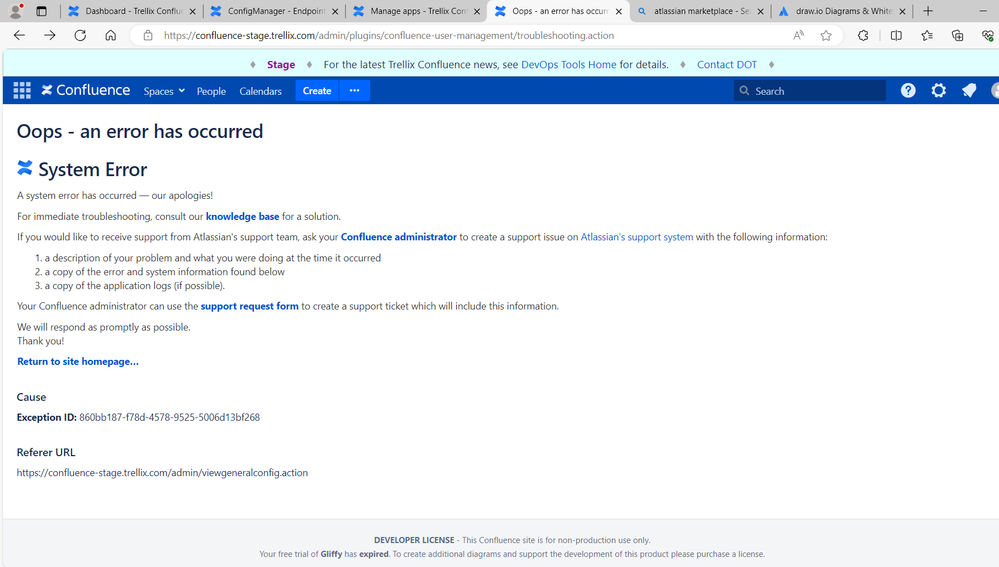Open the Contact DOT link
The image size is (999, 567).
pos(727,64)
